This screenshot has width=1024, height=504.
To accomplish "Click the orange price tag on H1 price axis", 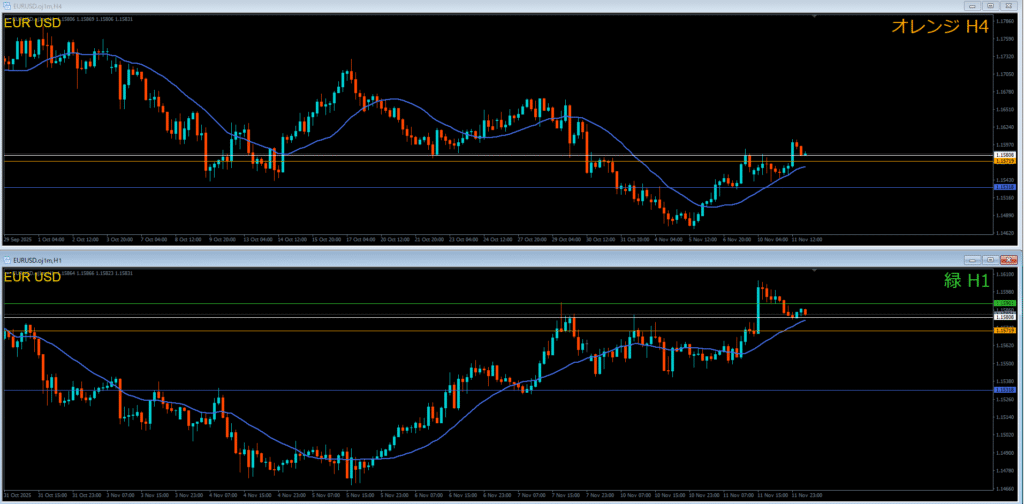I will pyautogui.click(x=1005, y=330).
